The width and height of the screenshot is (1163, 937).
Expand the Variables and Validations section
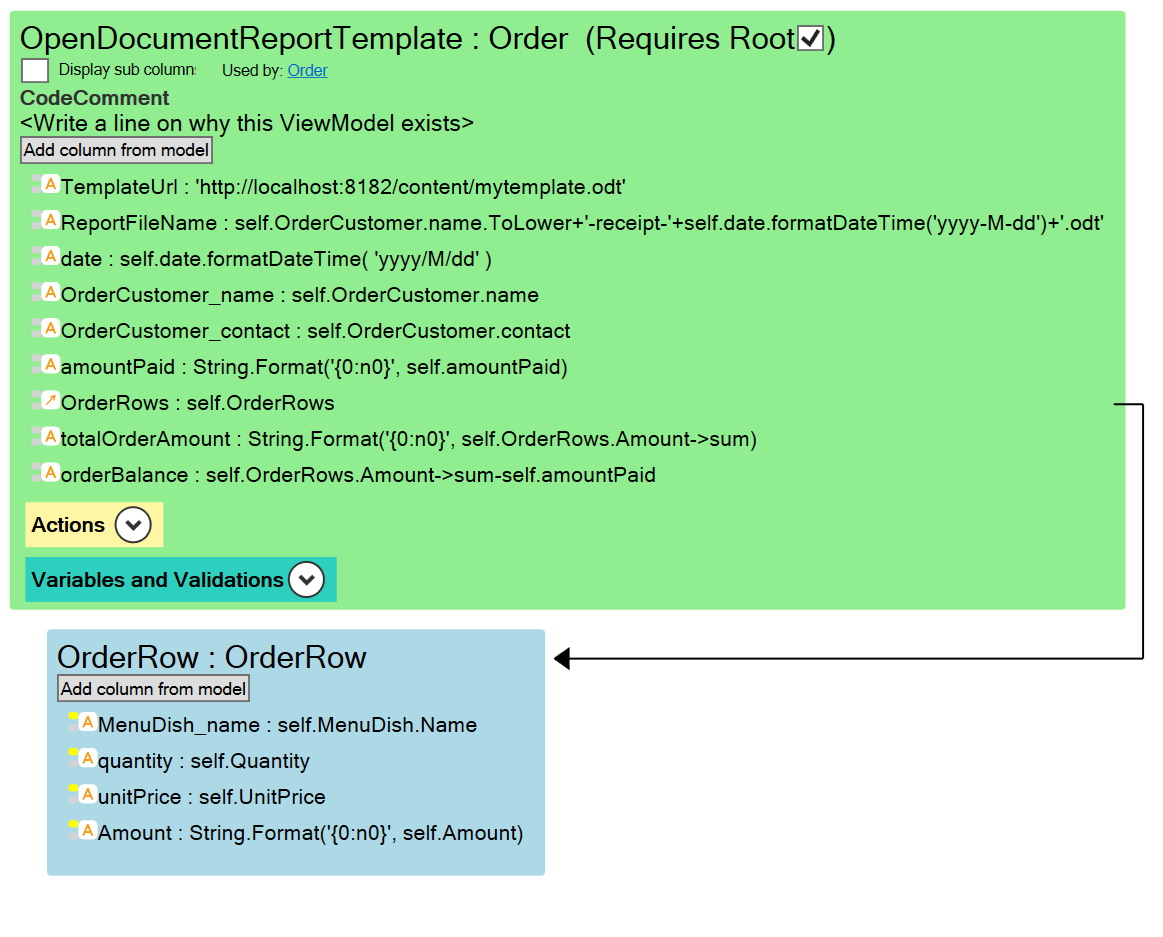click(307, 580)
